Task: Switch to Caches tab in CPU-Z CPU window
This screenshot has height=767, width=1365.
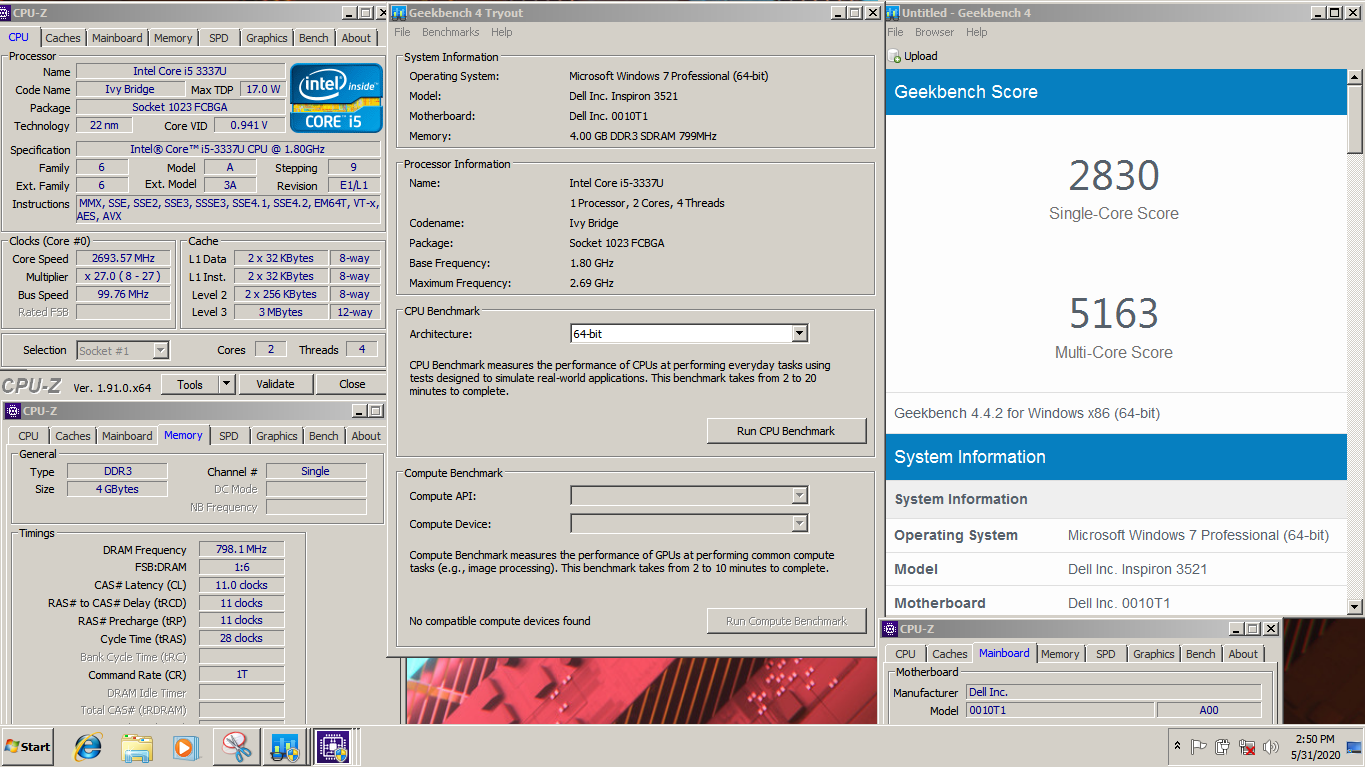Action: point(63,38)
